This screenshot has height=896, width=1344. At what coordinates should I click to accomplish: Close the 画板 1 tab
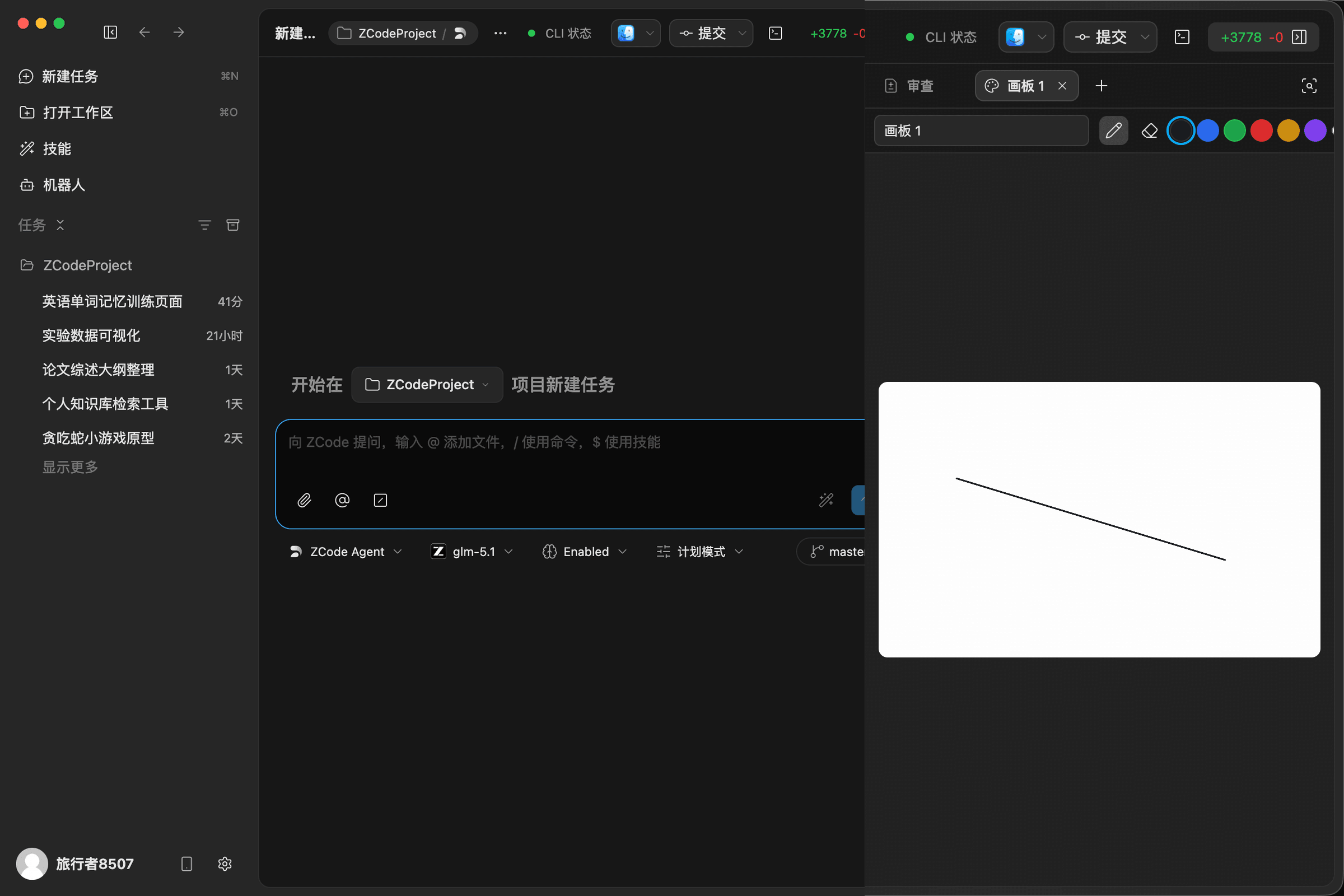1062,86
